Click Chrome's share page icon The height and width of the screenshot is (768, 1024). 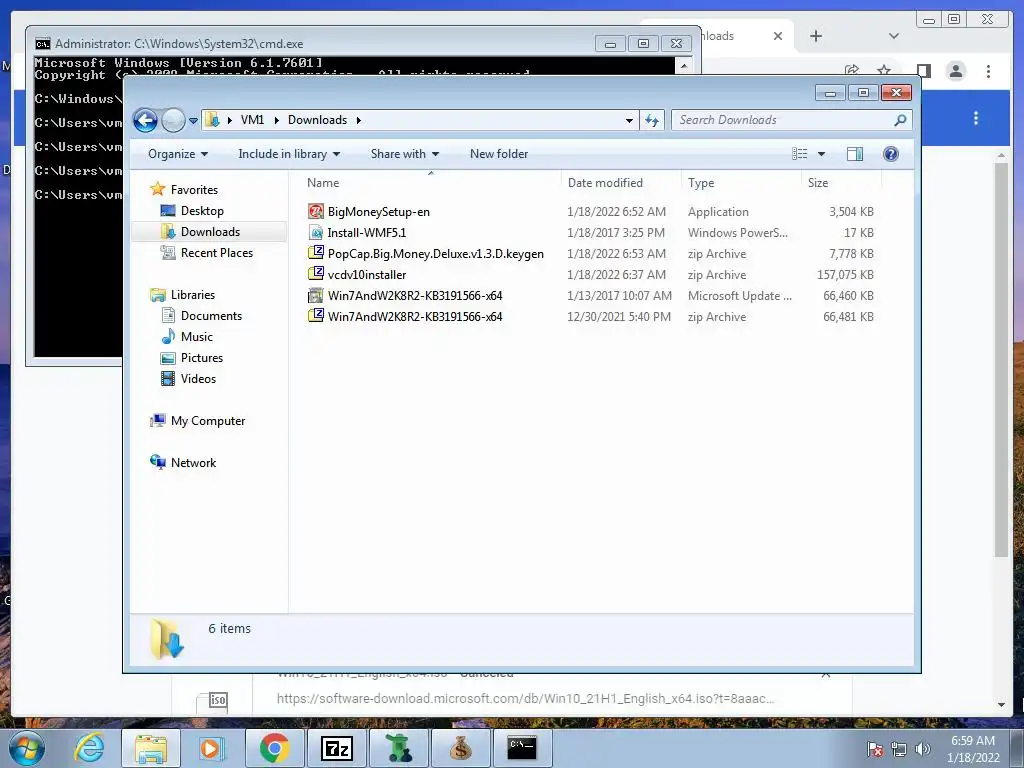point(851,71)
